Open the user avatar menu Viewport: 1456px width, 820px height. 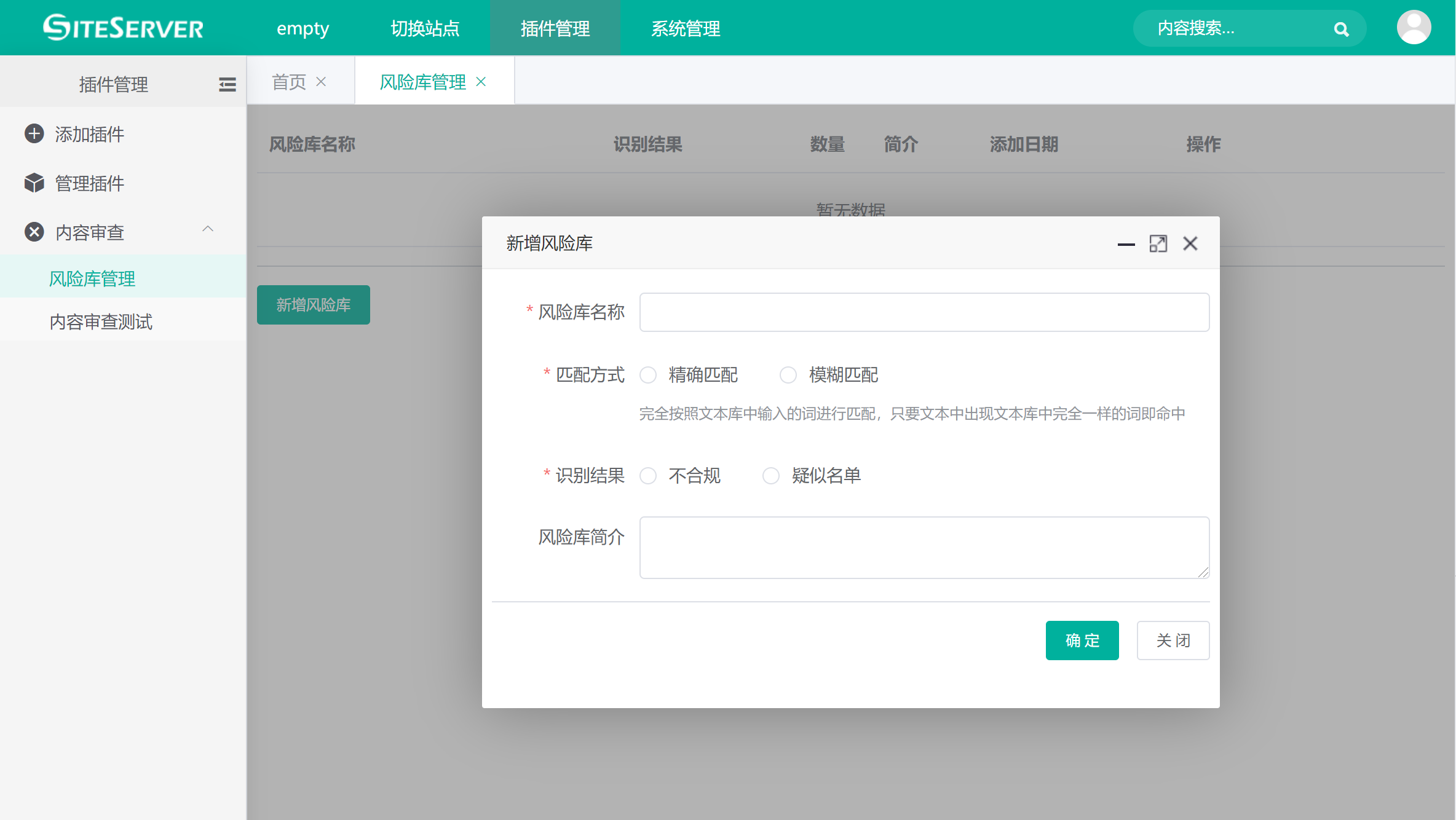(x=1414, y=28)
